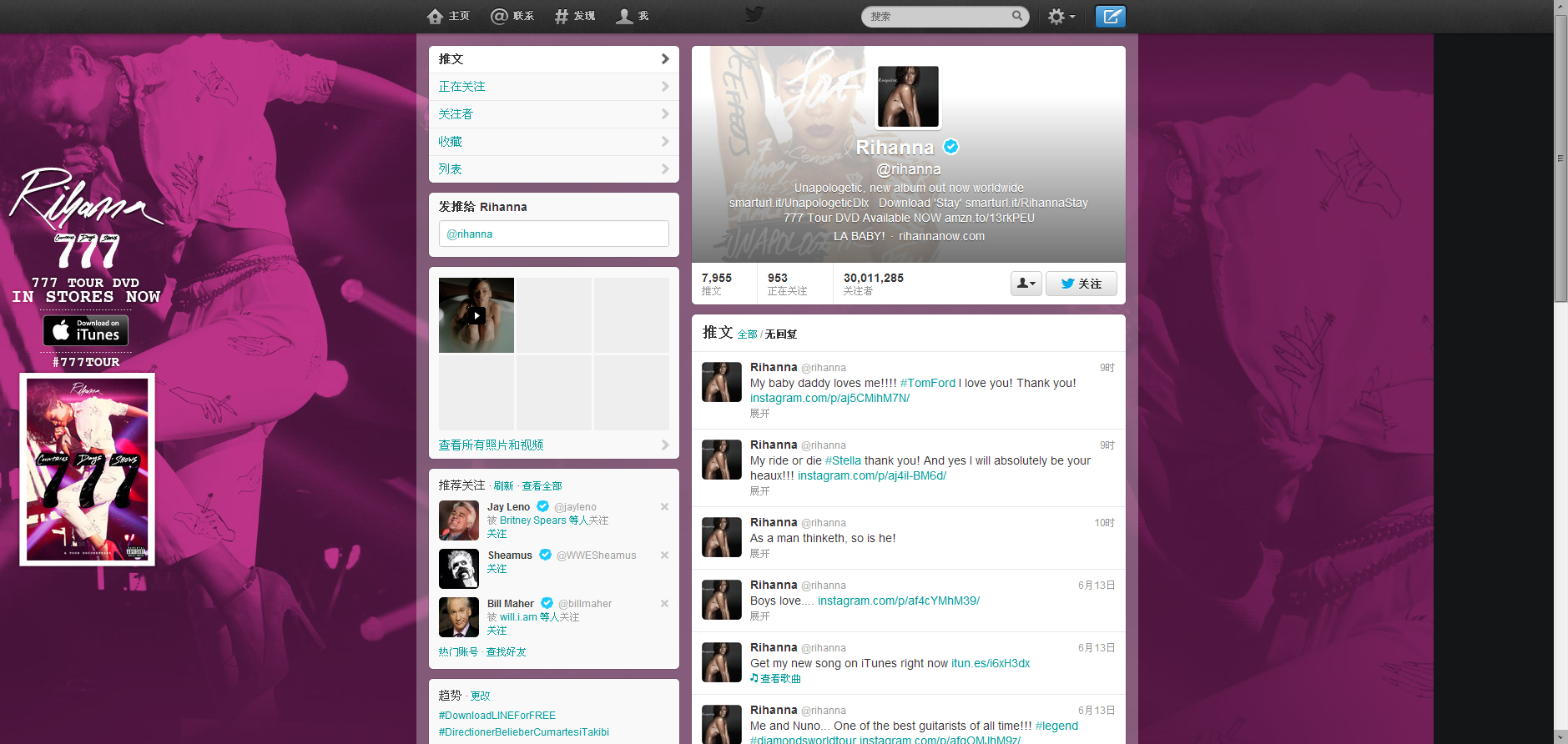This screenshot has height=744, width=1568.
Task: Follow Sheamus via 关注 link
Action: pos(497,569)
